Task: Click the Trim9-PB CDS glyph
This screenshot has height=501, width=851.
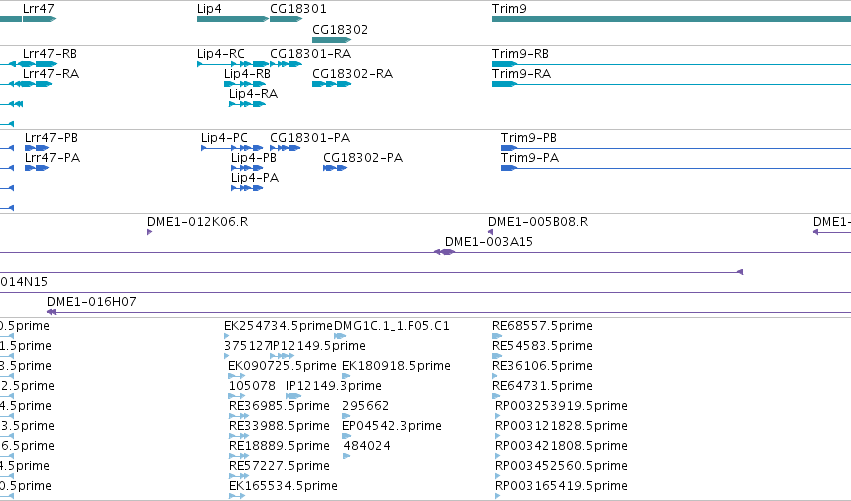Action: coord(676,148)
